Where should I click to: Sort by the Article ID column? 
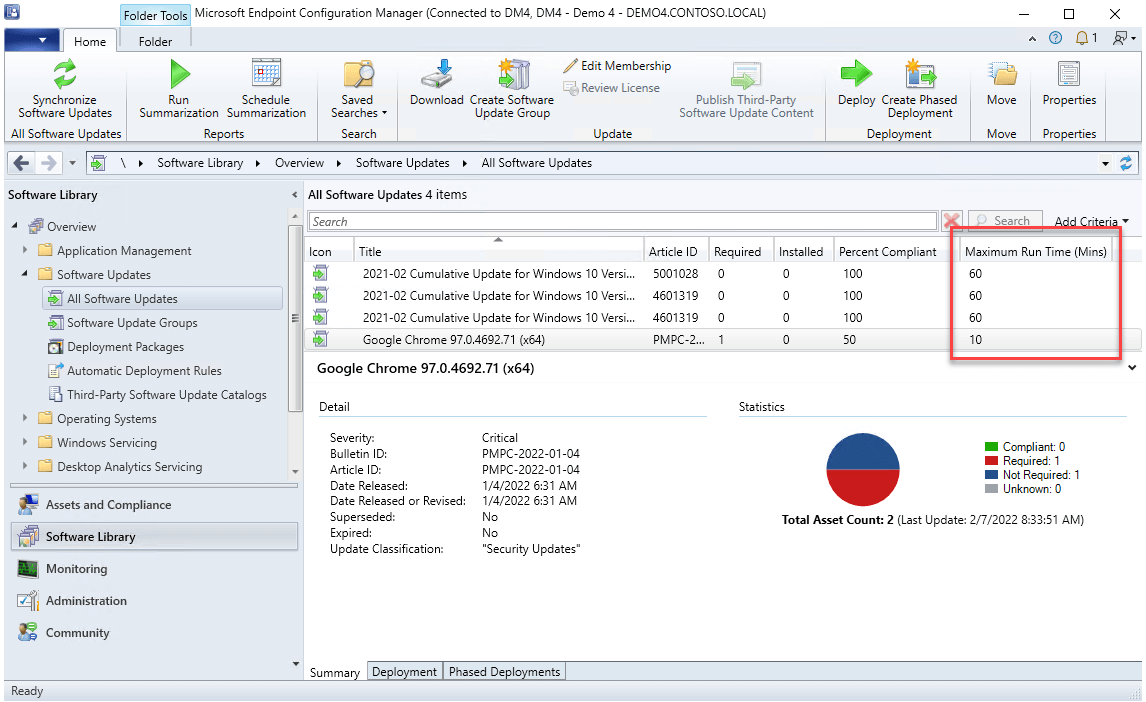pyautogui.click(x=676, y=251)
